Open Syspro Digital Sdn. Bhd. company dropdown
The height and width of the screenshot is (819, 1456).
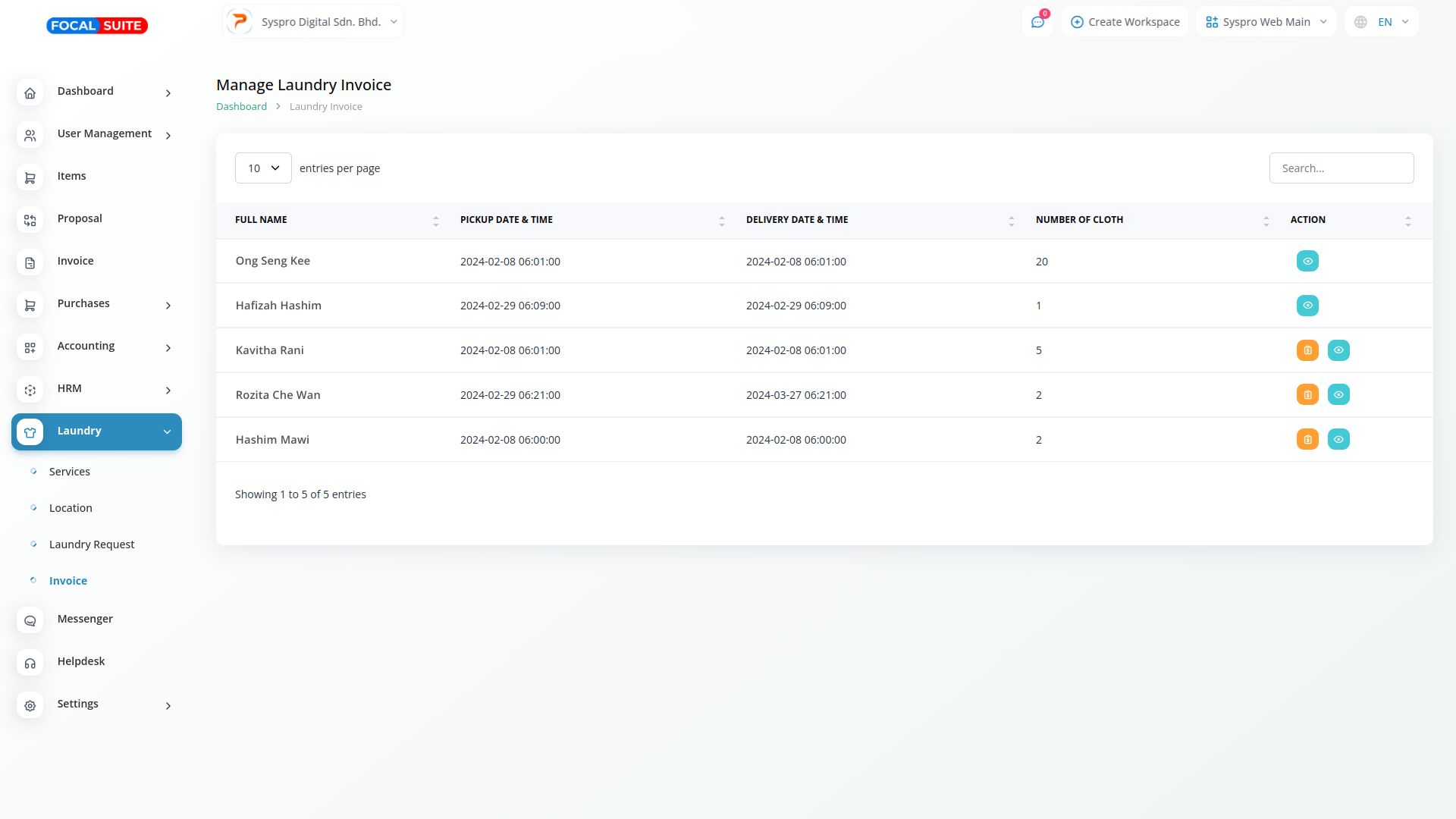(313, 22)
